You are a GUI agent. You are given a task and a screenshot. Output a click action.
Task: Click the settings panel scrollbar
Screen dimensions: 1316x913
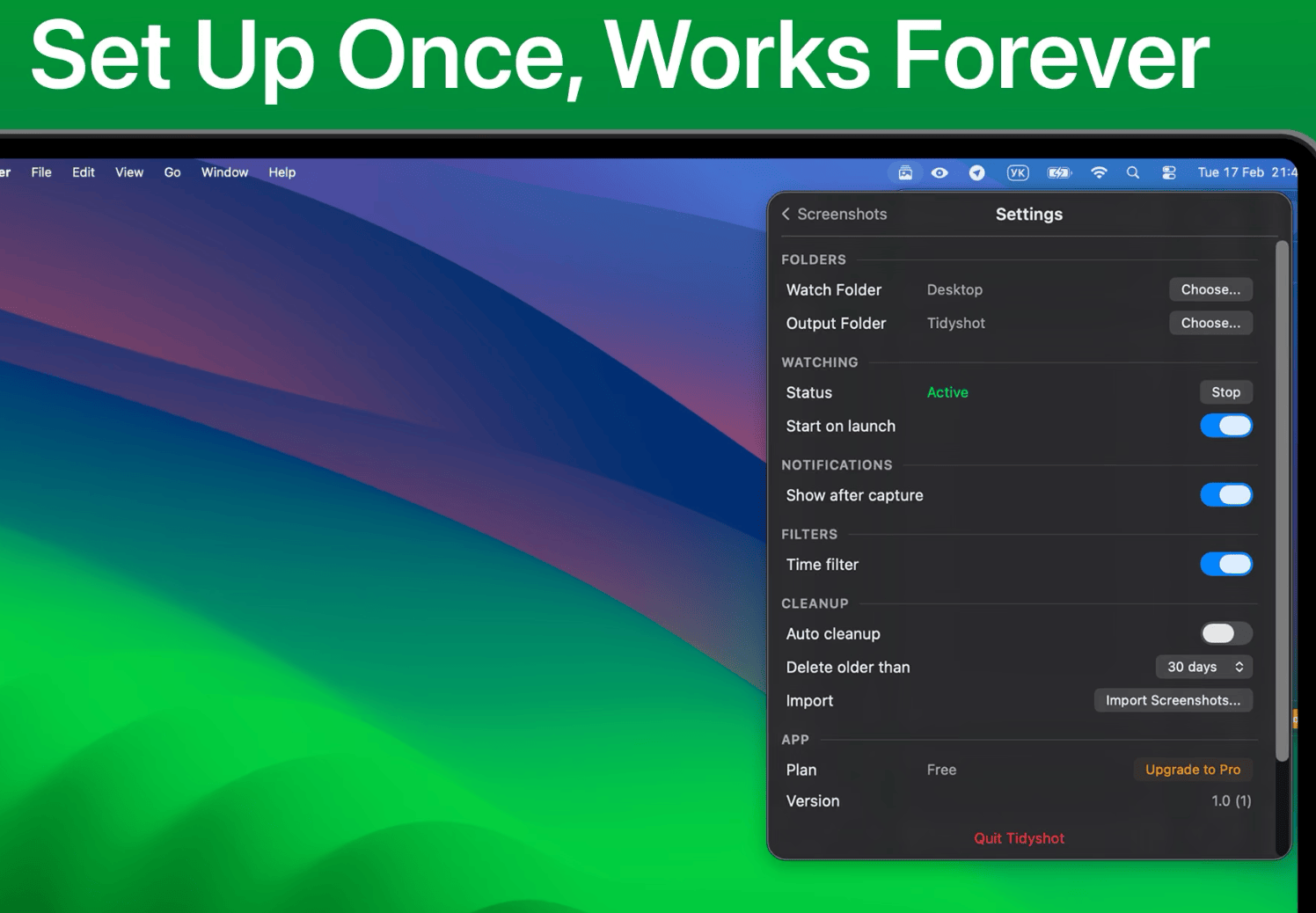click(1282, 501)
